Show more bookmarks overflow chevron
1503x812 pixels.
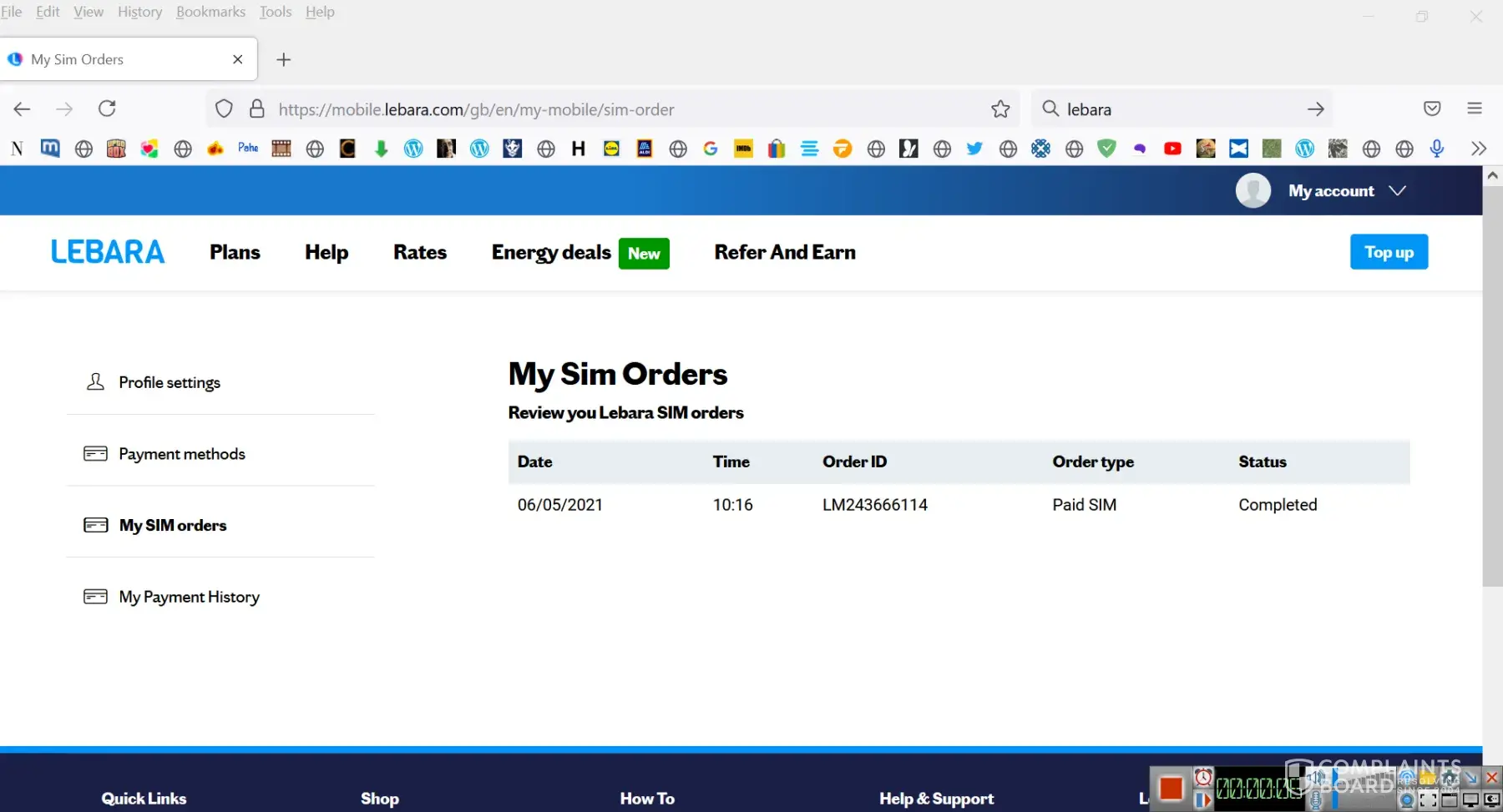[1479, 149]
